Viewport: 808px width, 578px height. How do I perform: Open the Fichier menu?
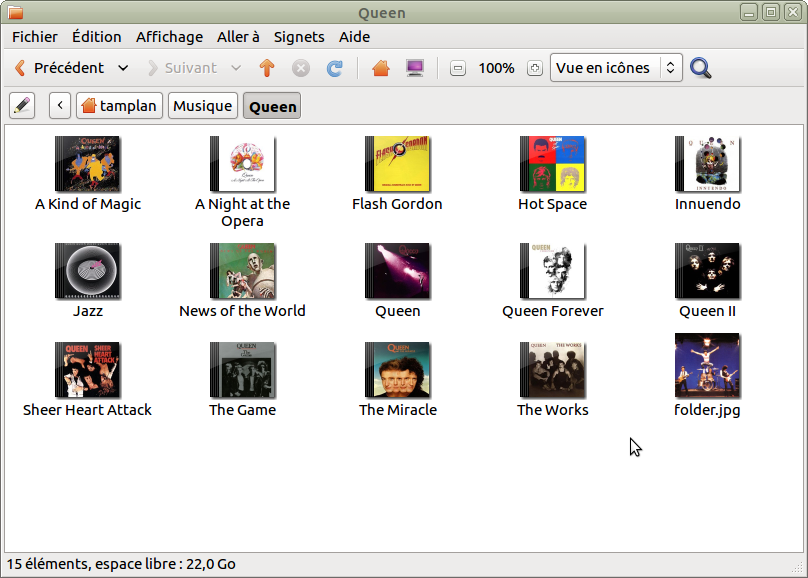pos(35,37)
